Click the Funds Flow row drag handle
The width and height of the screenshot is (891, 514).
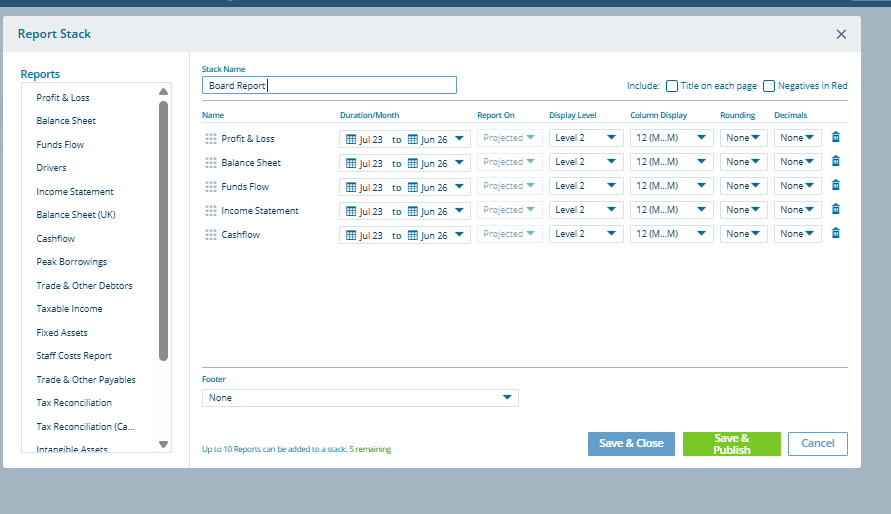coord(211,186)
